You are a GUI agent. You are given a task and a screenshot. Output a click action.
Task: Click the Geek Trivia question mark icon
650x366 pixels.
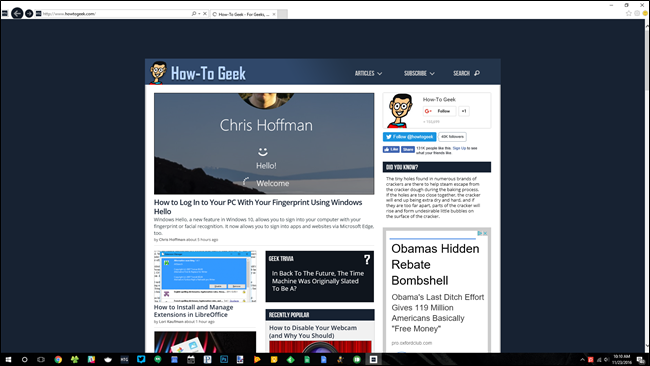[367, 259]
